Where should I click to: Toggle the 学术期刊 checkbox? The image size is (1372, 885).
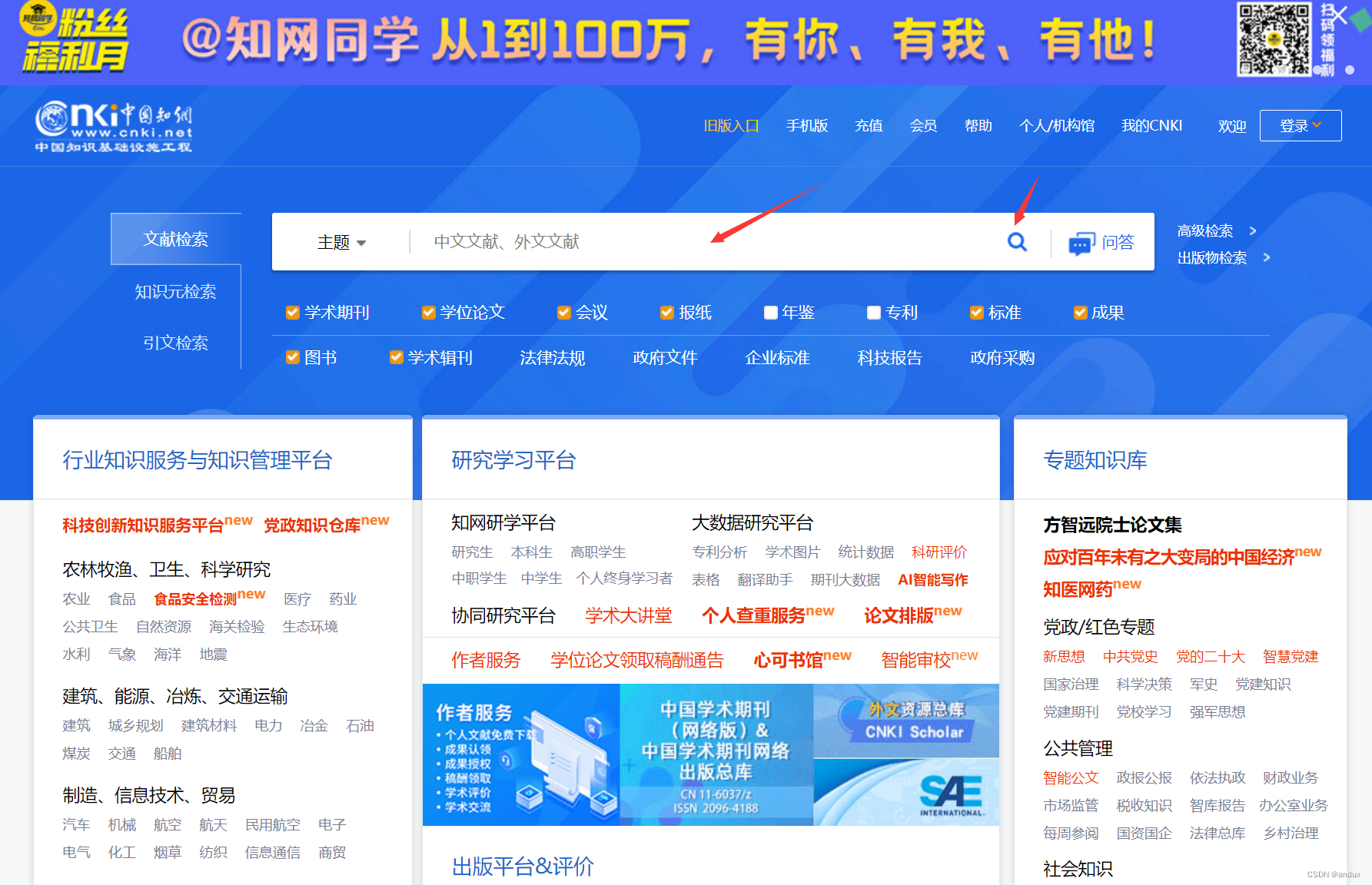[292, 313]
